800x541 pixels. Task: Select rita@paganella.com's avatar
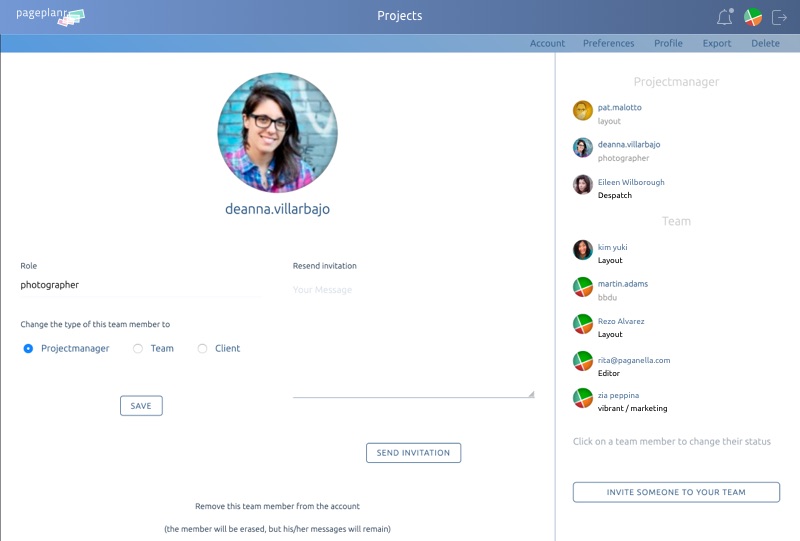tap(583, 361)
